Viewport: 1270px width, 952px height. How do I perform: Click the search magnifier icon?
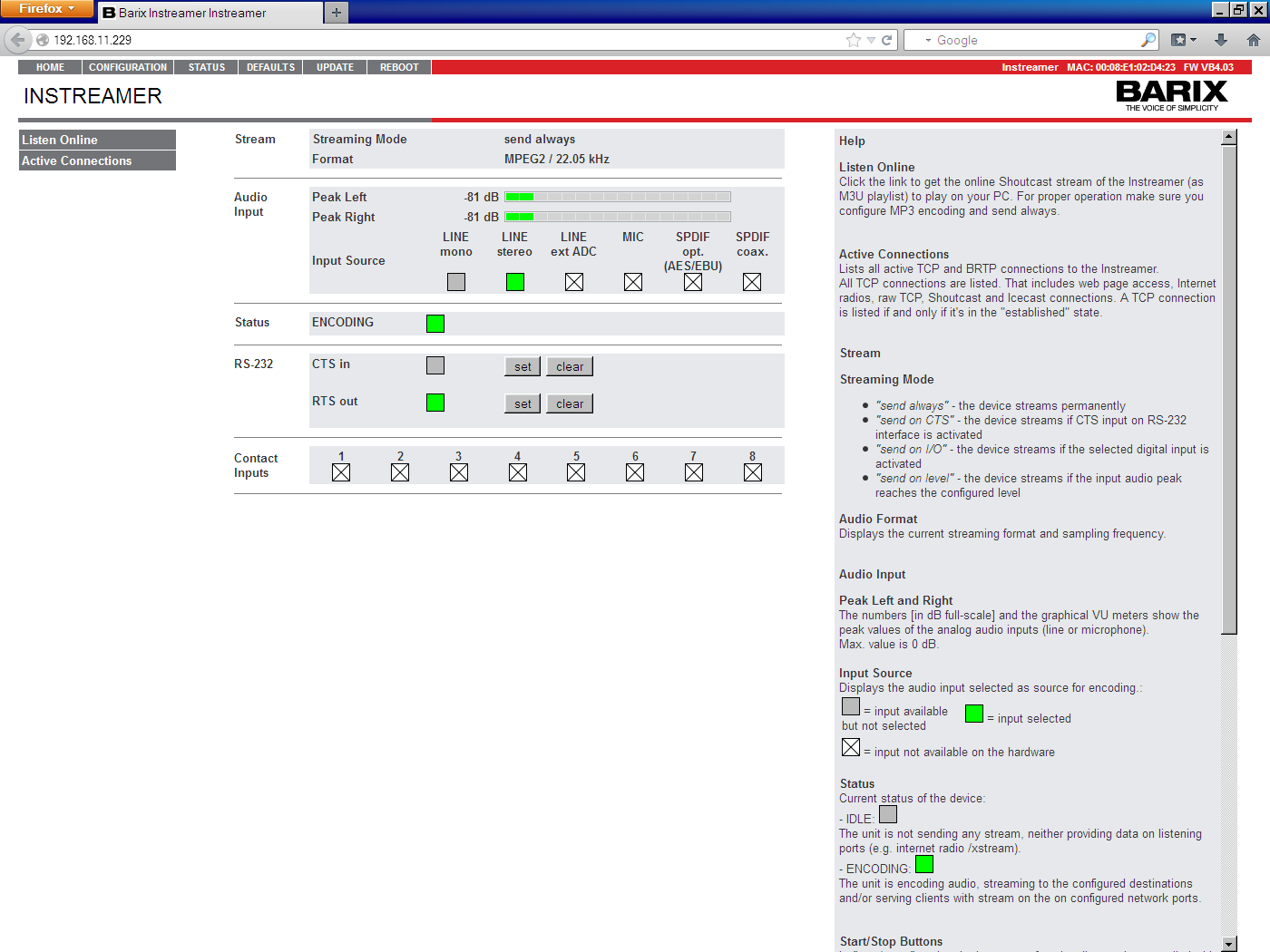click(1148, 40)
